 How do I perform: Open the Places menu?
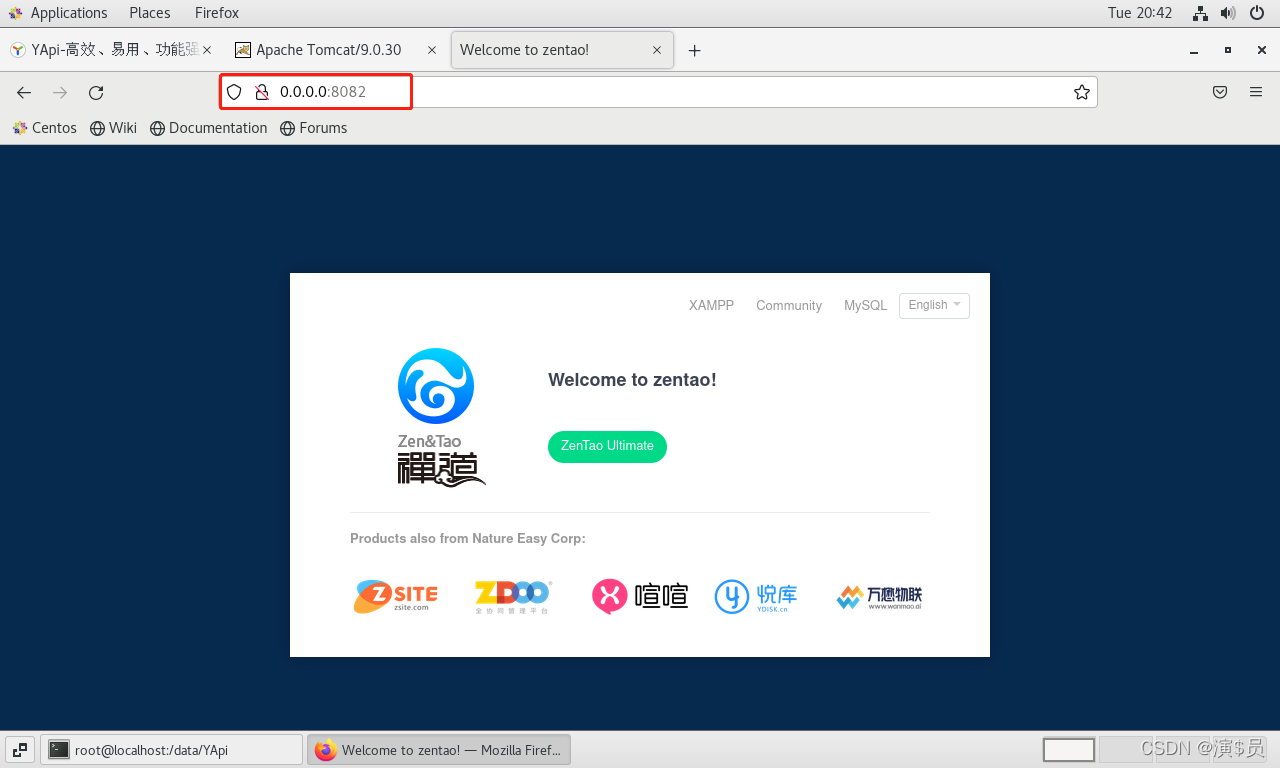pos(150,13)
